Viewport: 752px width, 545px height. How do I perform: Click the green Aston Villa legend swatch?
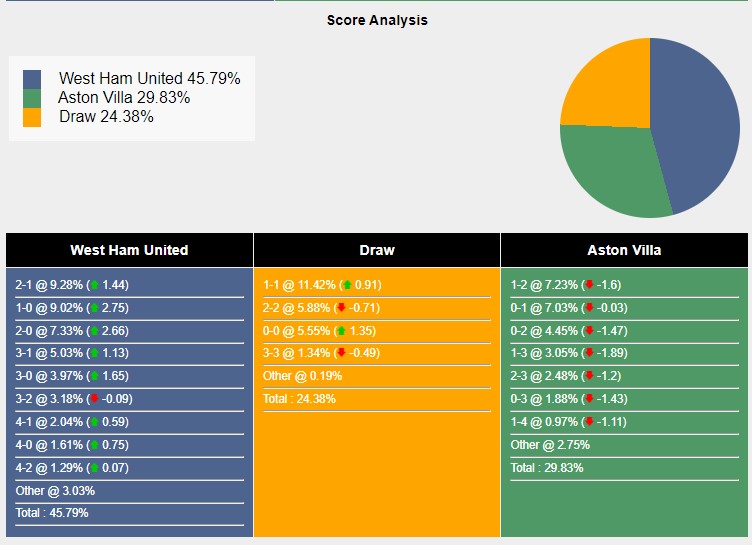(32, 98)
